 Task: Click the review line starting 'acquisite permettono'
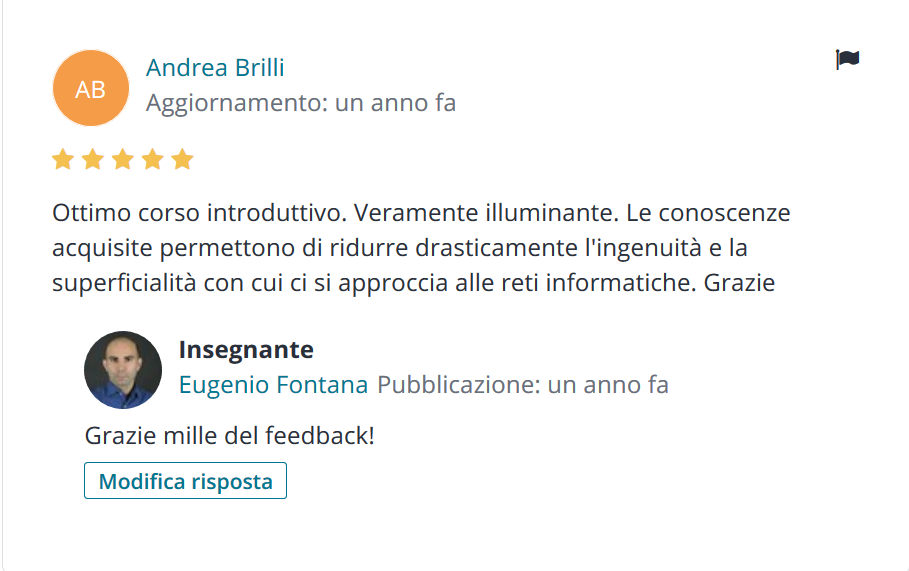click(400, 248)
